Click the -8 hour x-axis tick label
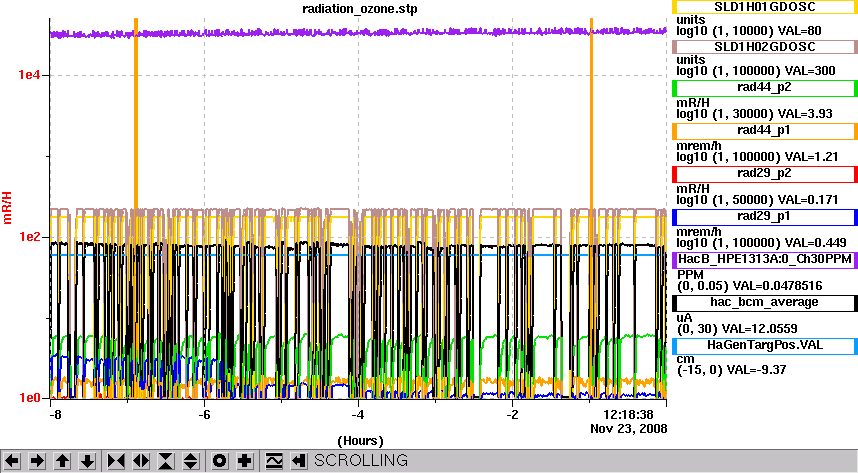 (x=55, y=414)
